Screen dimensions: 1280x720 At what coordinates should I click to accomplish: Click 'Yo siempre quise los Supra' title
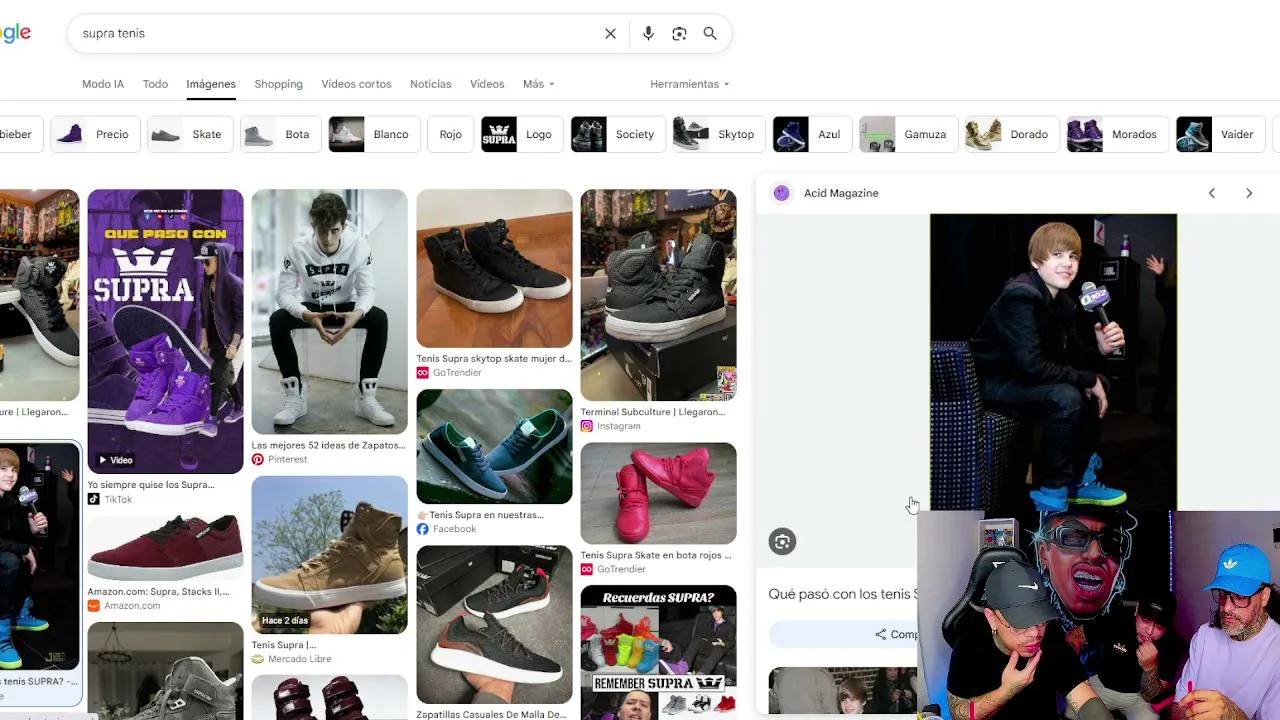(x=151, y=485)
